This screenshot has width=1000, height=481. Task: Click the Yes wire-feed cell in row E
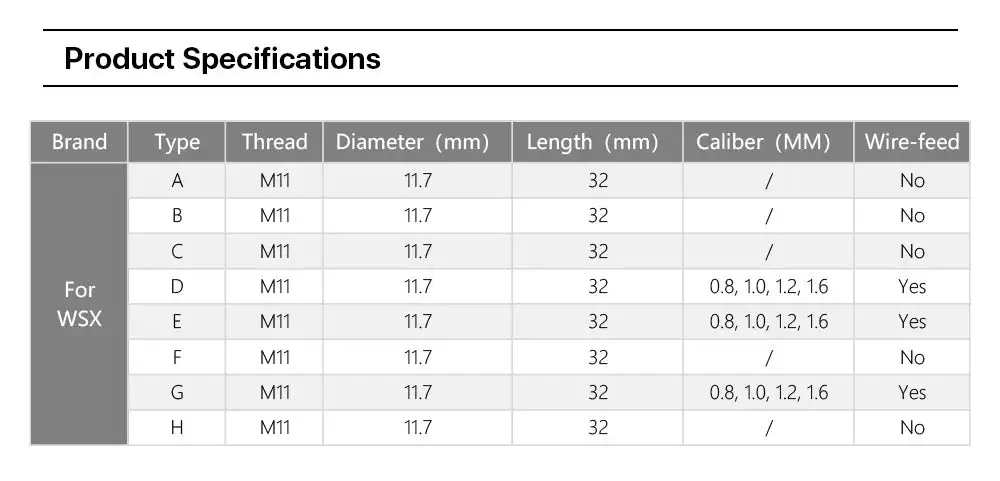point(912,322)
